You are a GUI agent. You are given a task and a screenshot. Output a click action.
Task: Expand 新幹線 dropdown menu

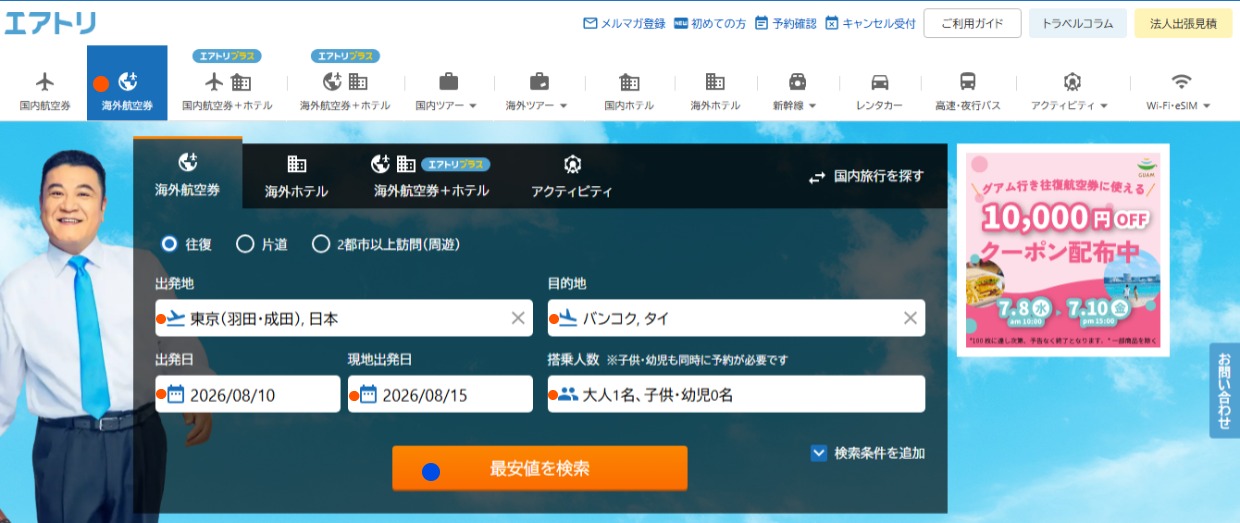[795, 90]
